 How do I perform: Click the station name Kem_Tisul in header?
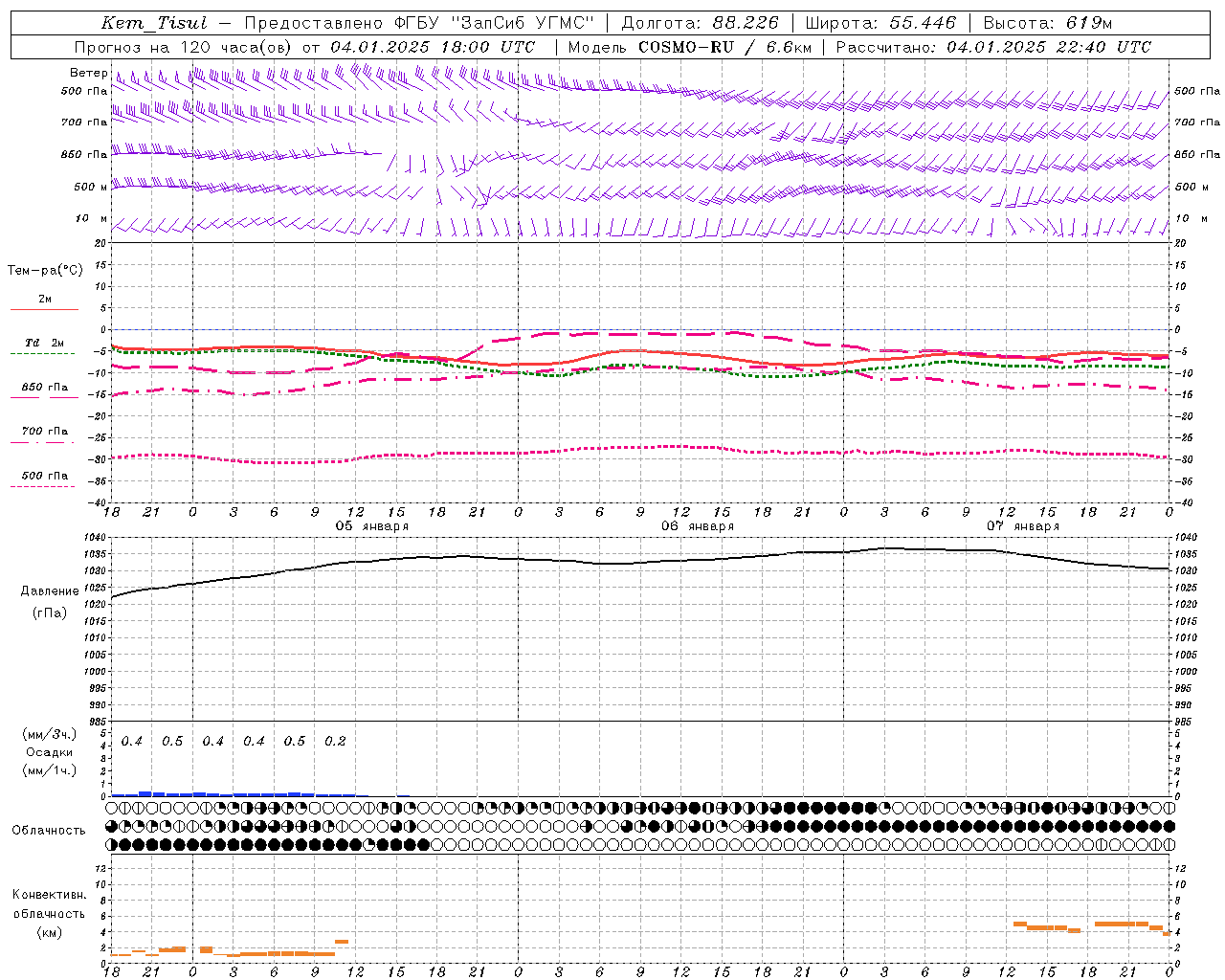point(154,24)
